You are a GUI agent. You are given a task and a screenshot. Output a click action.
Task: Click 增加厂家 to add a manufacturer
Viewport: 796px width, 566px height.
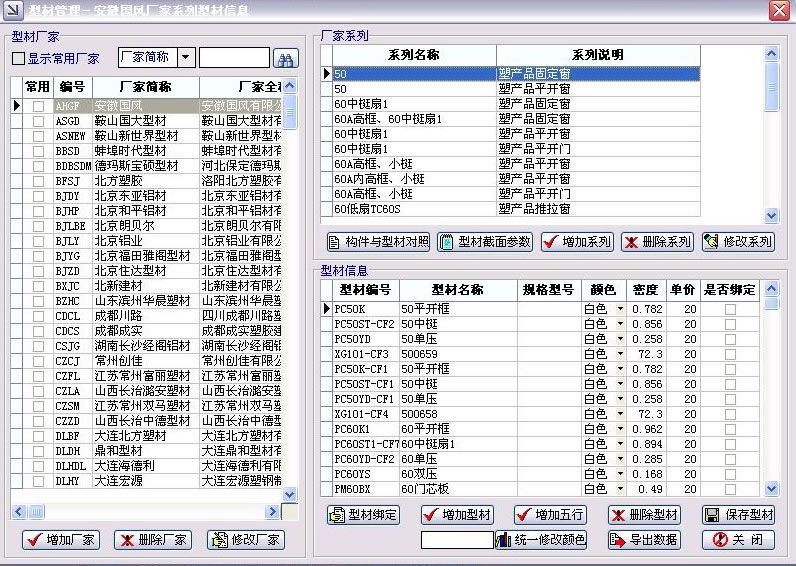pyautogui.click(x=61, y=540)
